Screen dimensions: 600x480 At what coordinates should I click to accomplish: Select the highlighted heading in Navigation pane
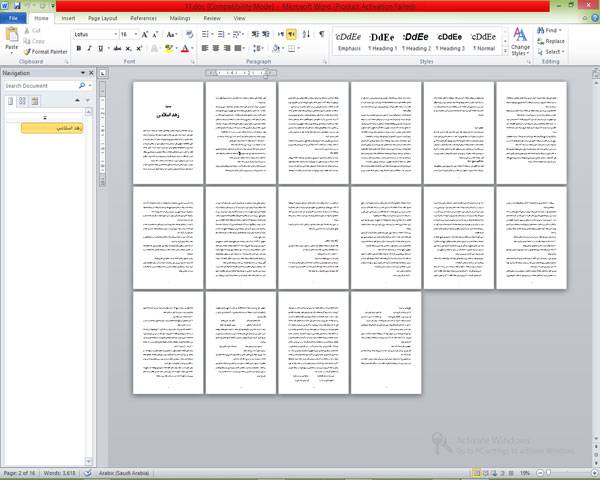coord(52,128)
